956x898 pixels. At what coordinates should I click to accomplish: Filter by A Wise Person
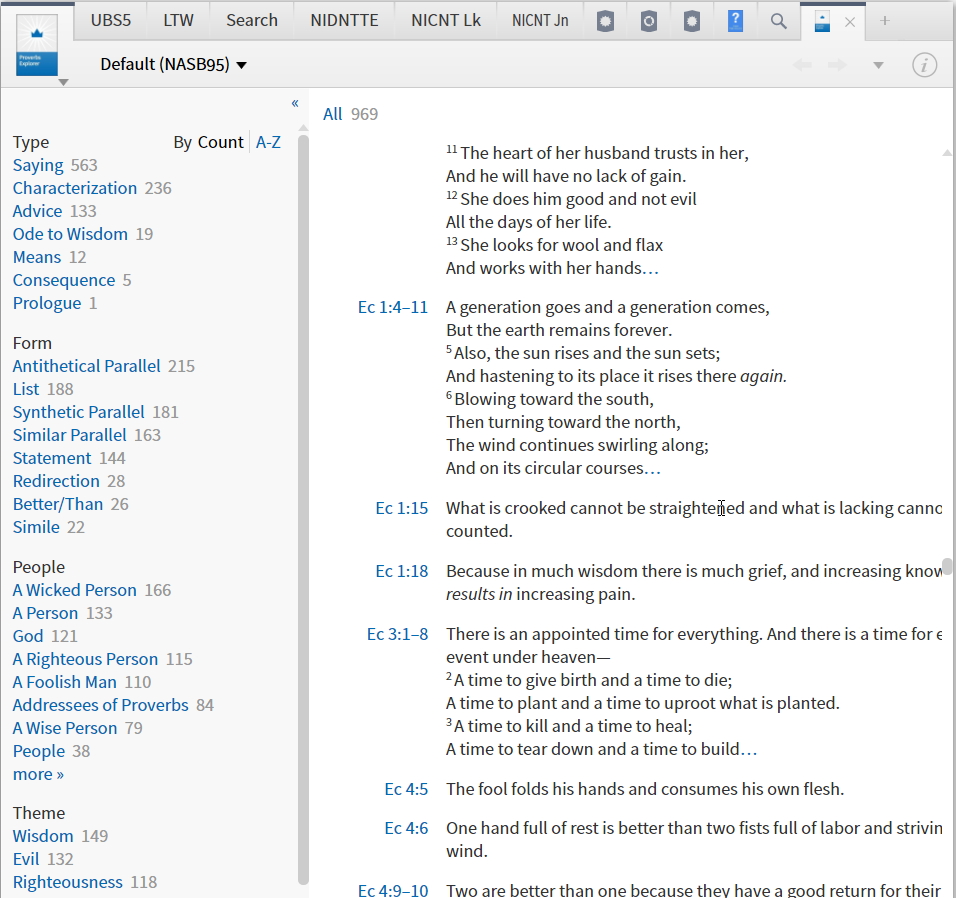pyautogui.click(x=65, y=729)
